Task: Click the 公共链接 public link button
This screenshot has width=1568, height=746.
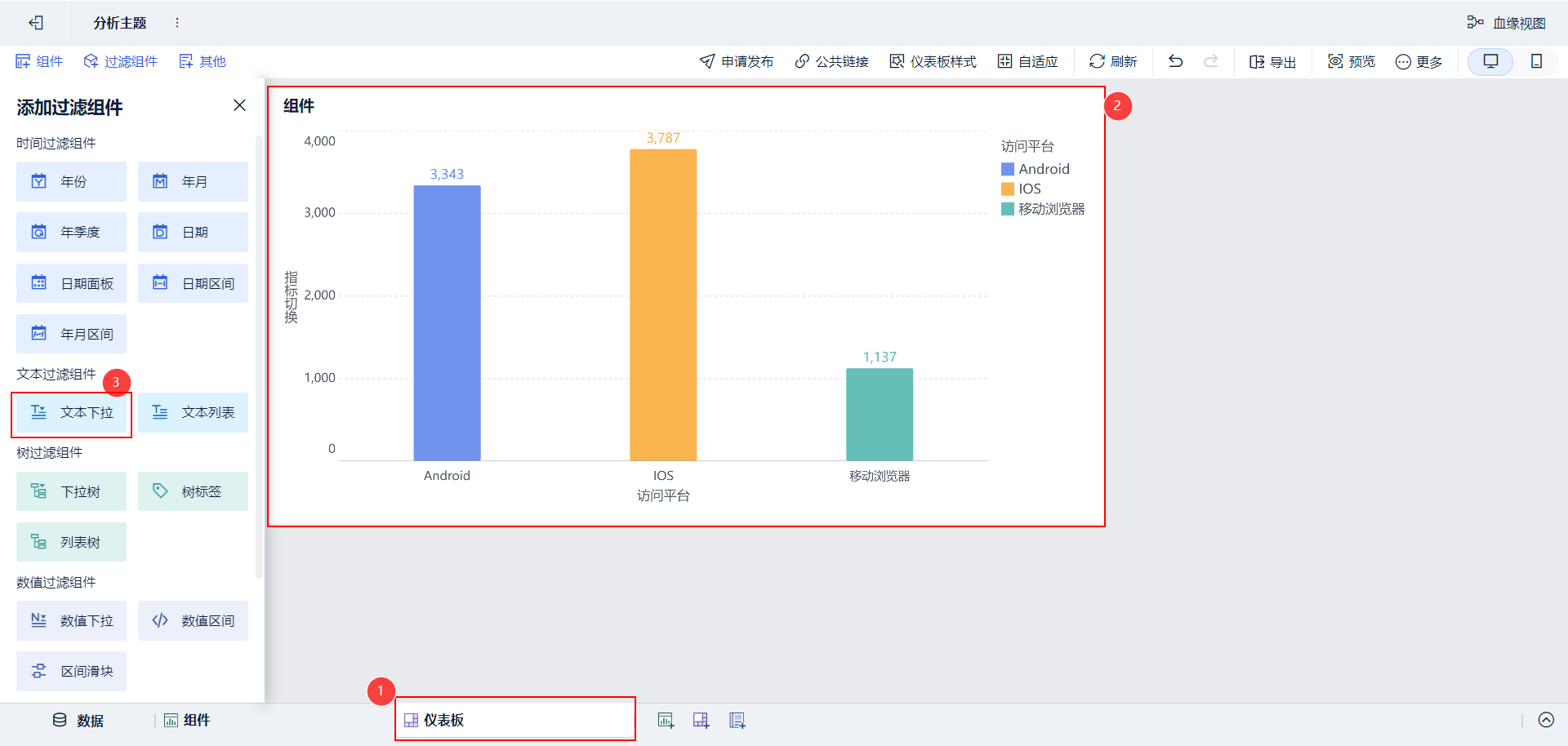Action: coord(831,61)
